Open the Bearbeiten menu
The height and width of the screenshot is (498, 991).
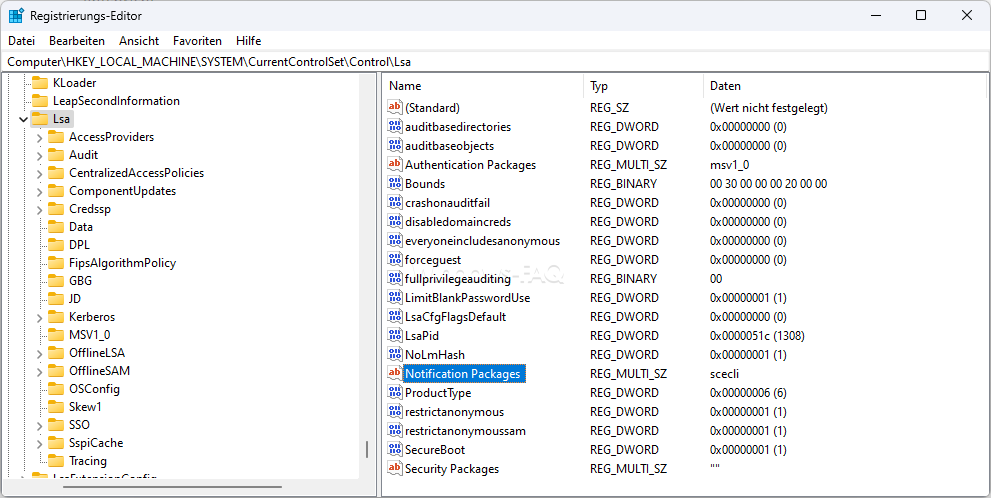(x=77, y=41)
